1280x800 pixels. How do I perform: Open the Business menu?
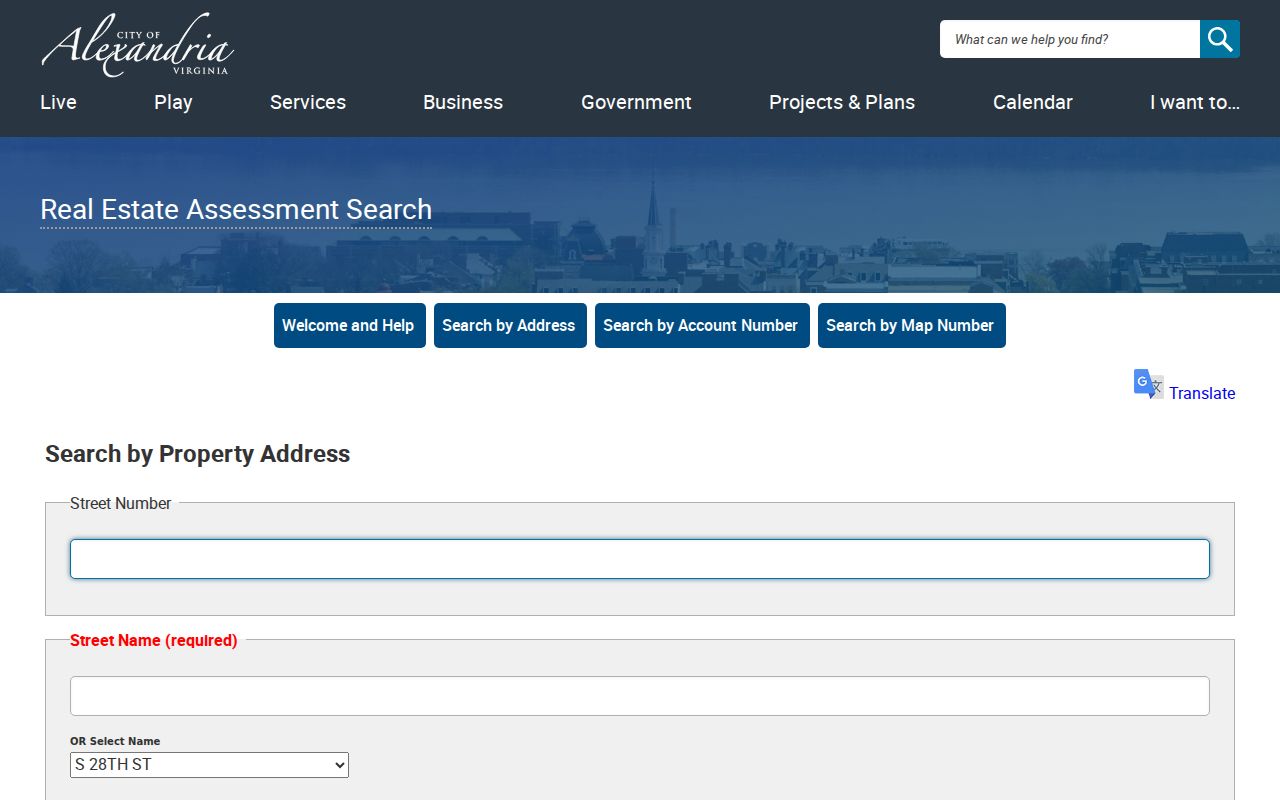pos(463,102)
